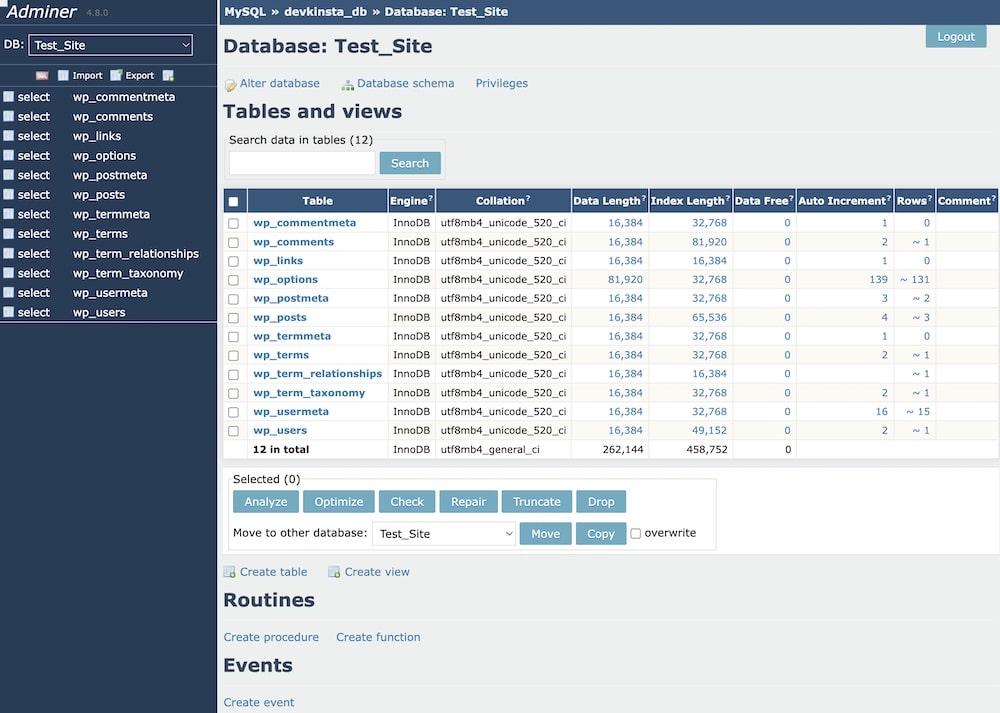Check the wp_users row checkbox

(x=233, y=431)
